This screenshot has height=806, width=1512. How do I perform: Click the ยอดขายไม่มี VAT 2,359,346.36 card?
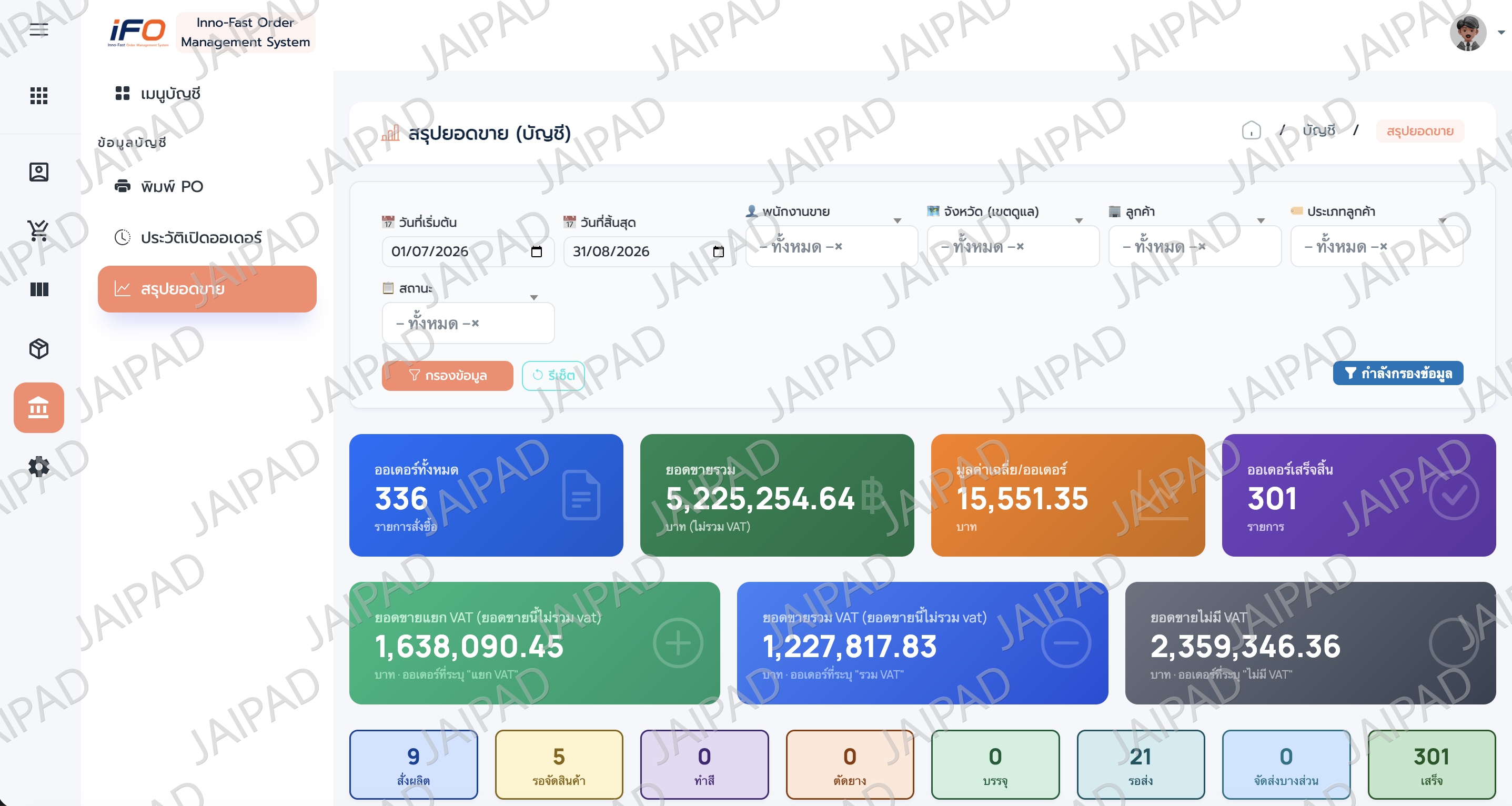pyautogui.click(x=1310, y=643)
